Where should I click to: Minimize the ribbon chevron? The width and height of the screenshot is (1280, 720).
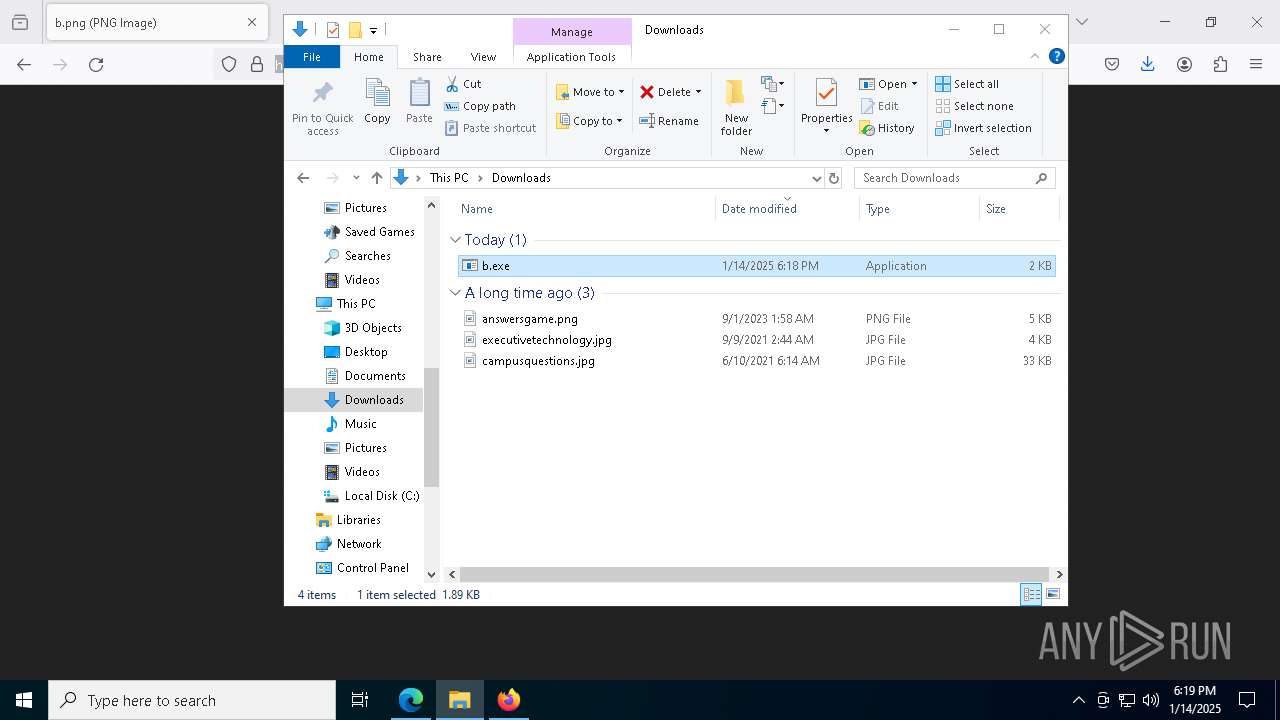click(1035, 56)
